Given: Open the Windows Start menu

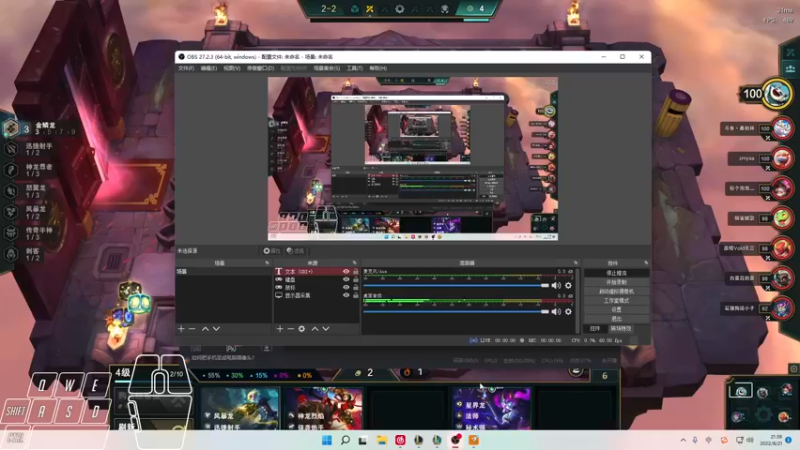Looking at the screenshot, I should point(327,440).
